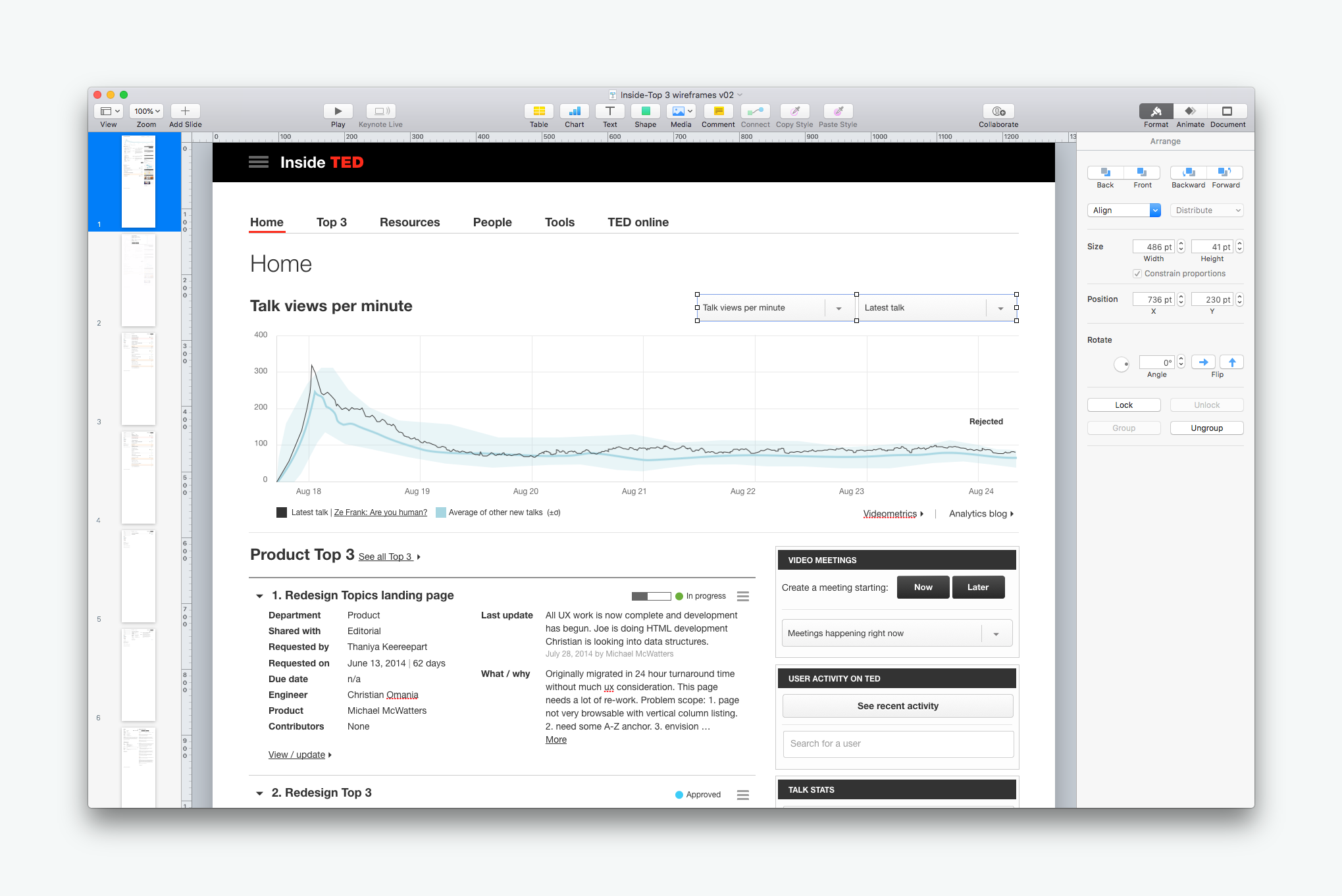Open the Videometrics link
Viewport: 1342px width, 896px height.
click(x=893, y=514)
